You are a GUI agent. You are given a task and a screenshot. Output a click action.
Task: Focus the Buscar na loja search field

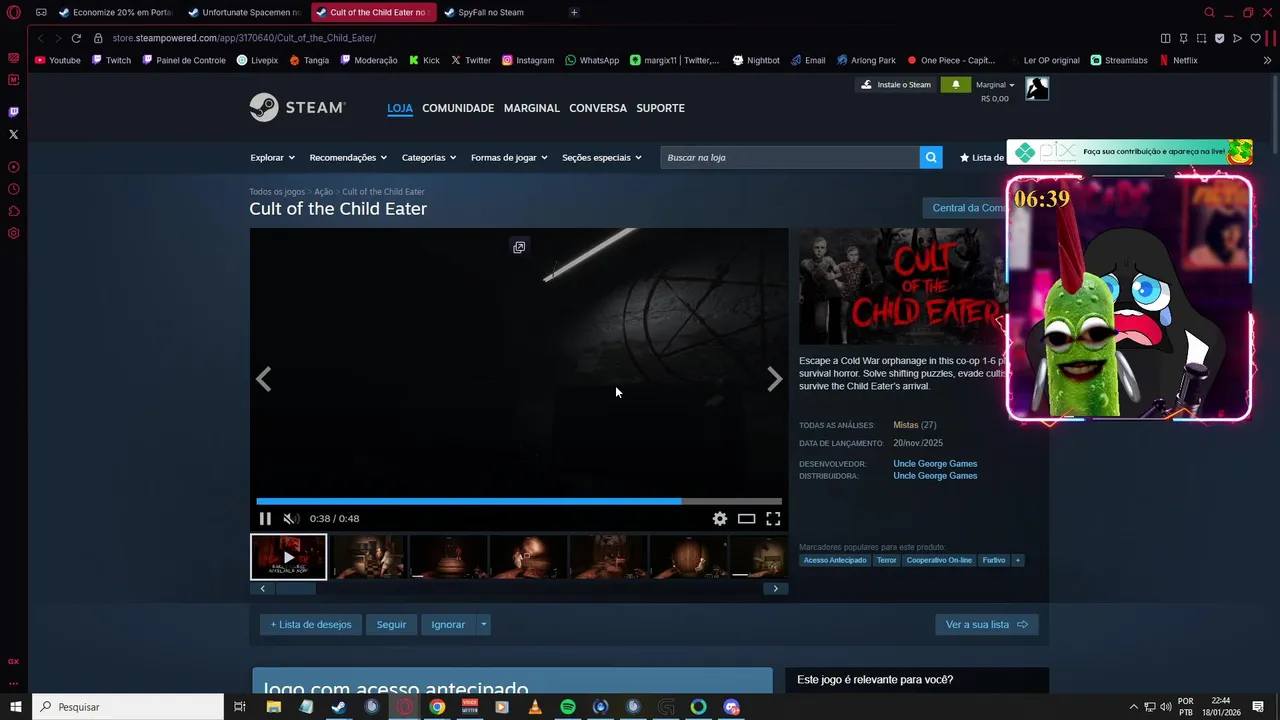[x=790, y=157]
